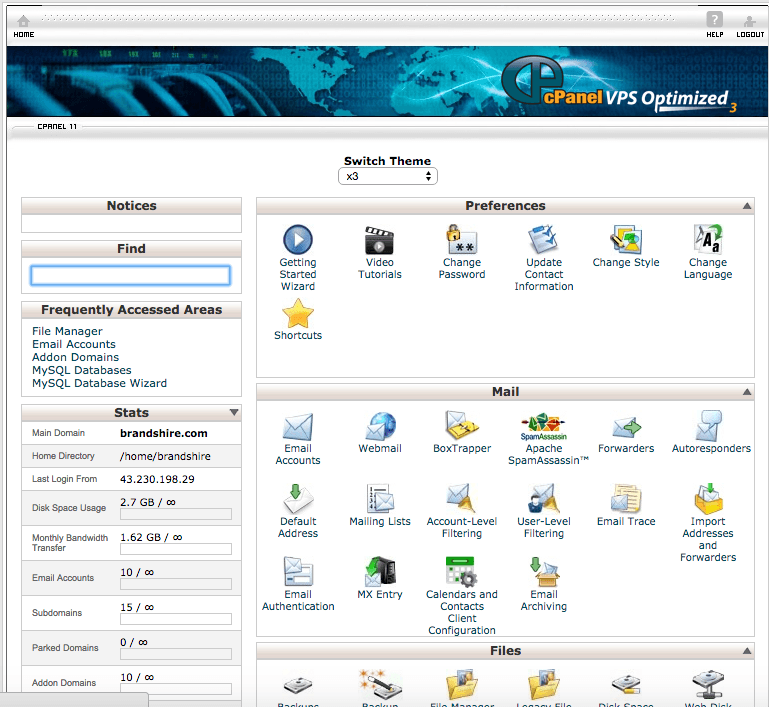769x707 pixels.
Task: Open MX Entry icon
Action: (380, 572)
